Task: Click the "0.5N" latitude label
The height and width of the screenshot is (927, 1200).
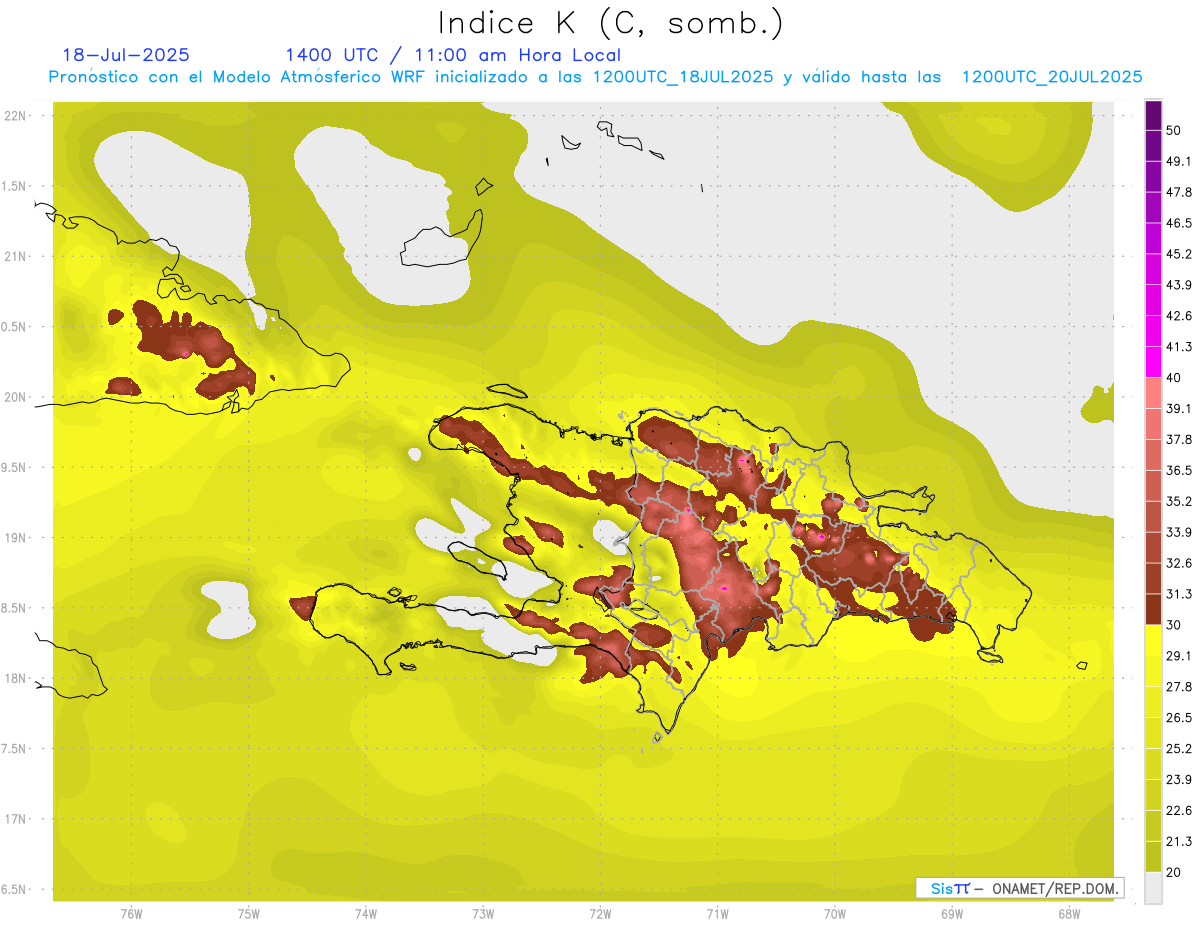Action: click(15, 327)
